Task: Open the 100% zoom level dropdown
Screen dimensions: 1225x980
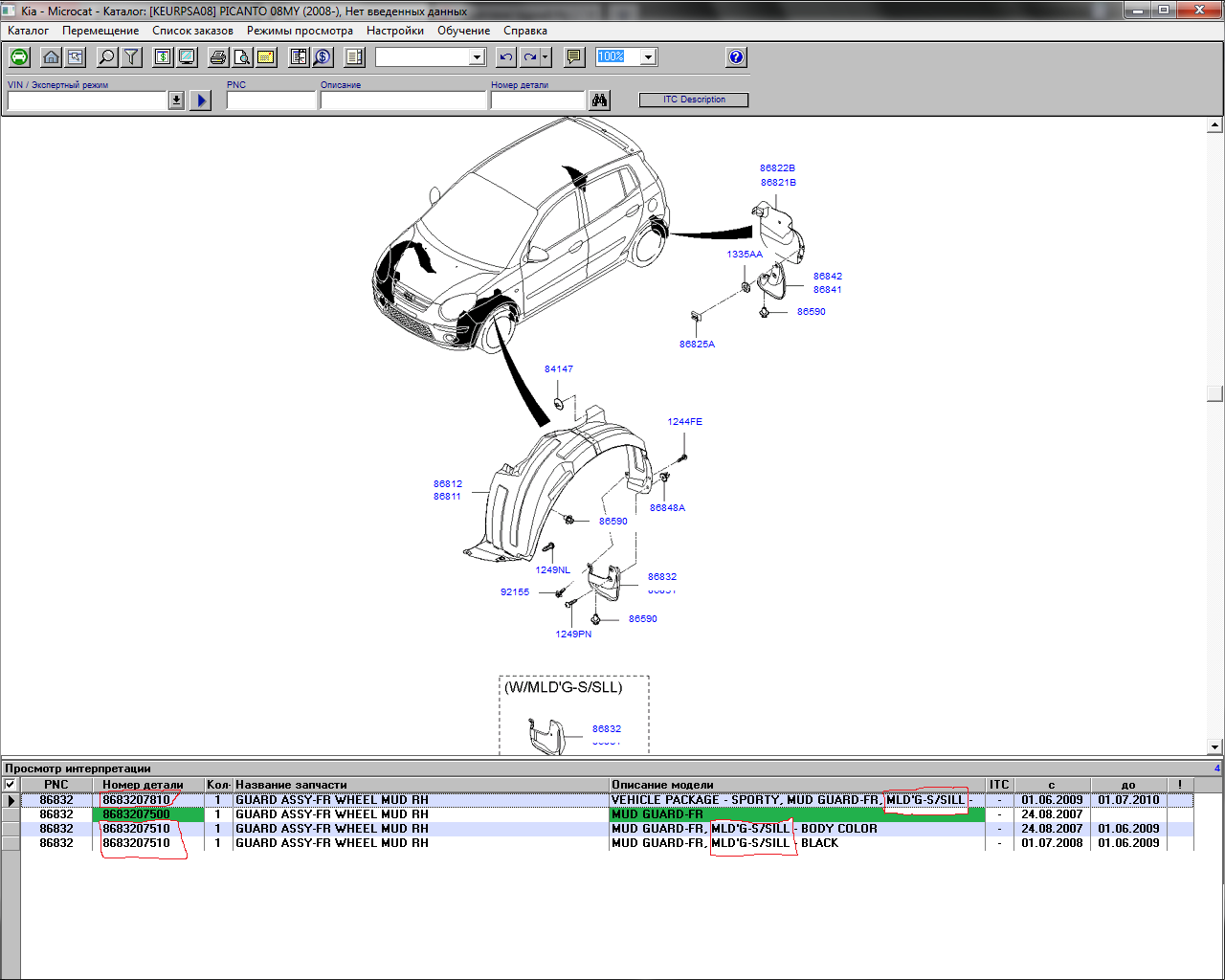Action: 648,57
